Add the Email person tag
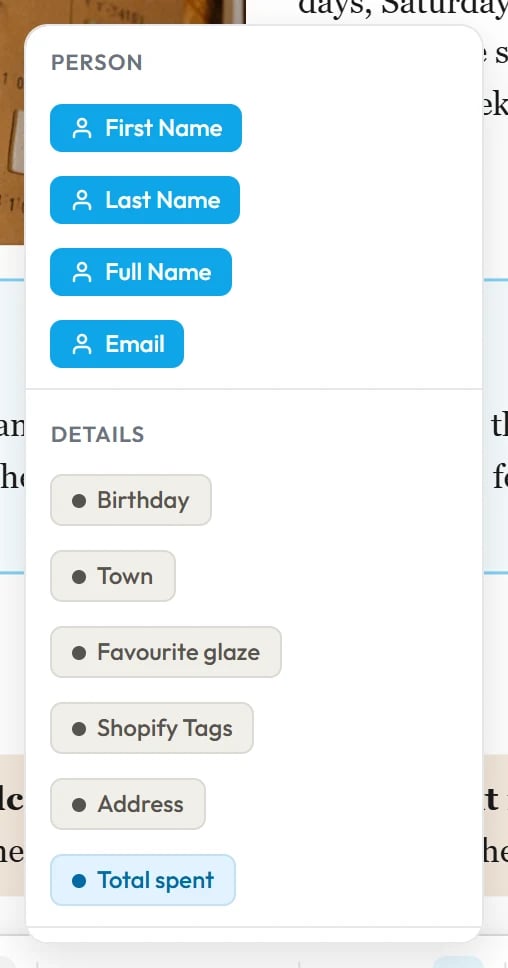This screenshot has height=968, width=508. point(117,344)
